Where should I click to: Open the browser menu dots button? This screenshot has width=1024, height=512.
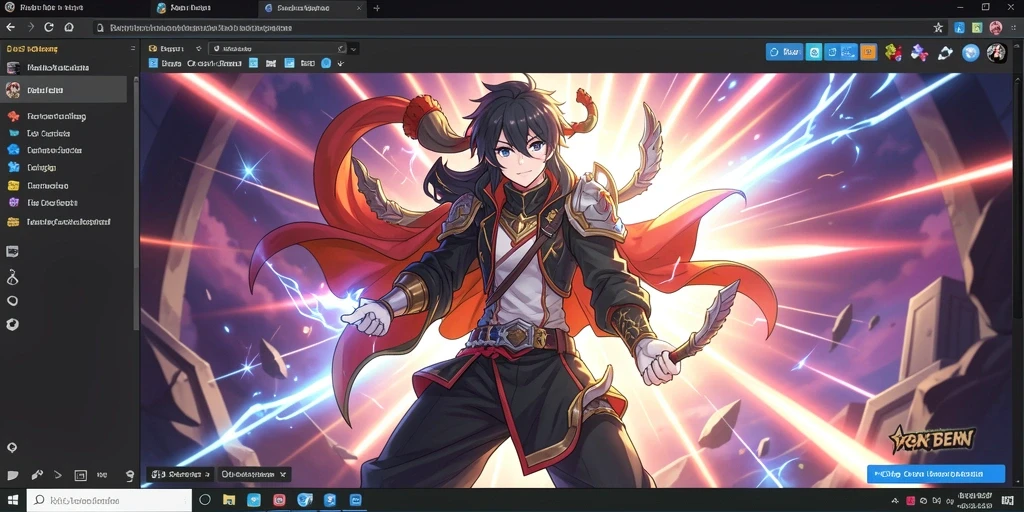[1013, 27]
